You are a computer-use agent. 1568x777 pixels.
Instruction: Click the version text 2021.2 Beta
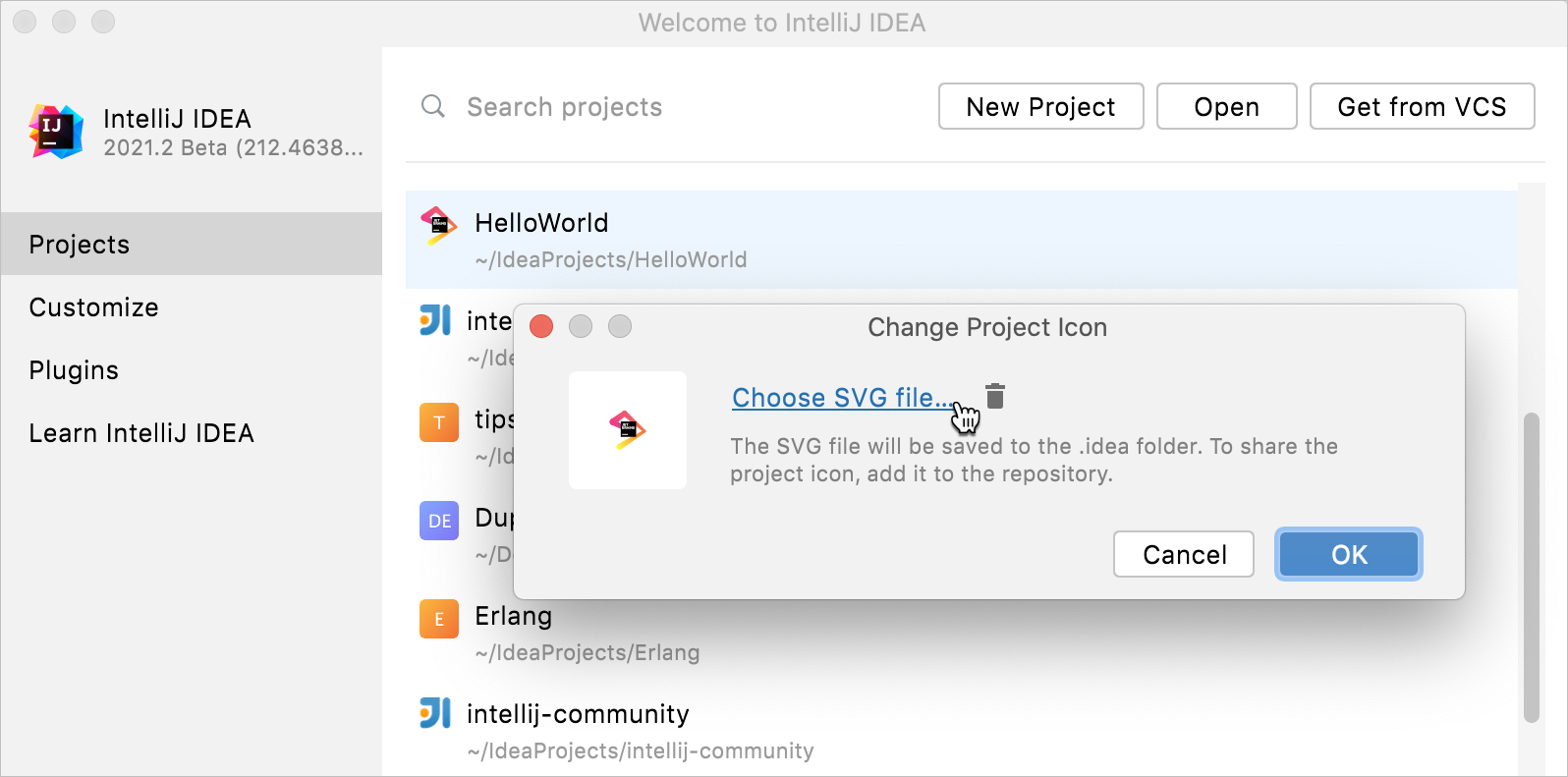[x=234, y=147]
